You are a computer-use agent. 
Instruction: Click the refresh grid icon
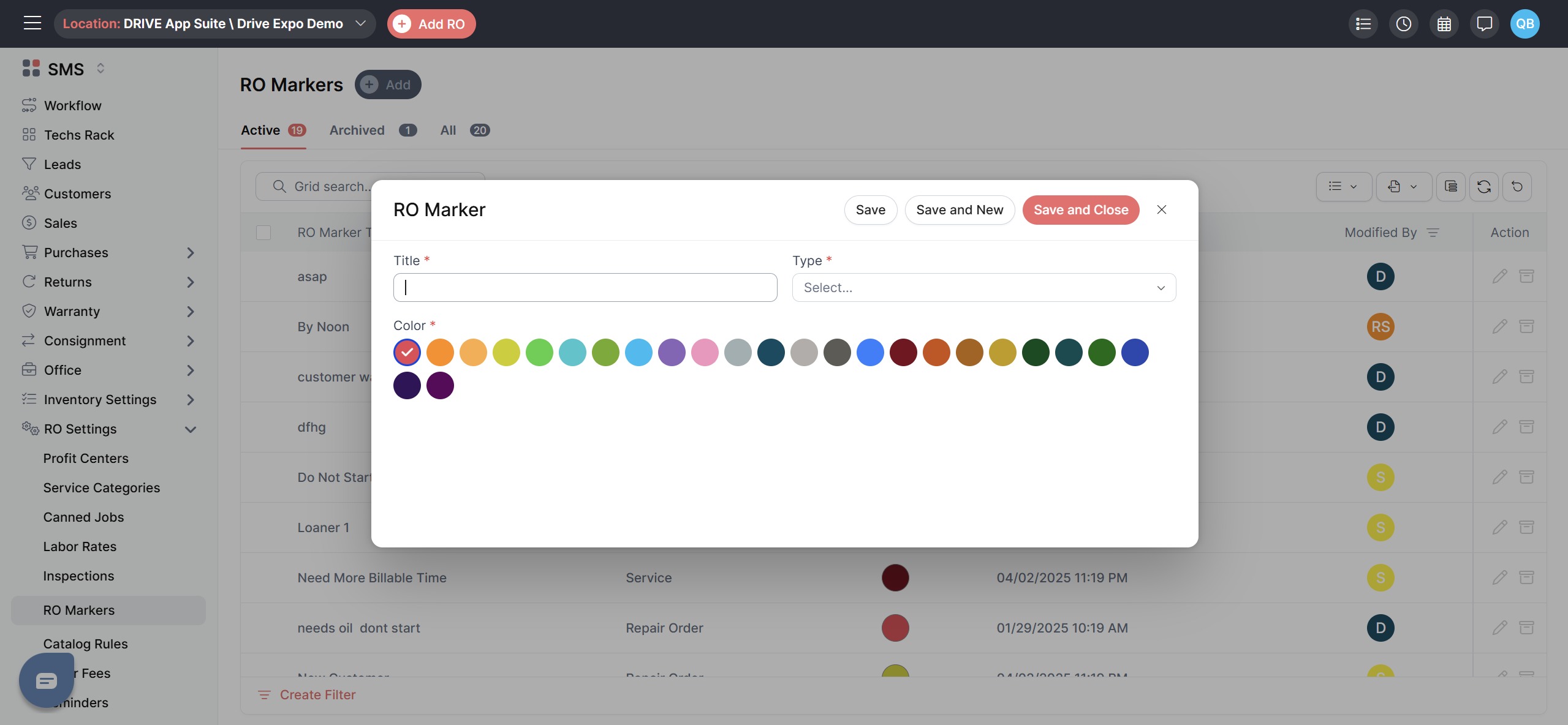(x=1483, y=187)
